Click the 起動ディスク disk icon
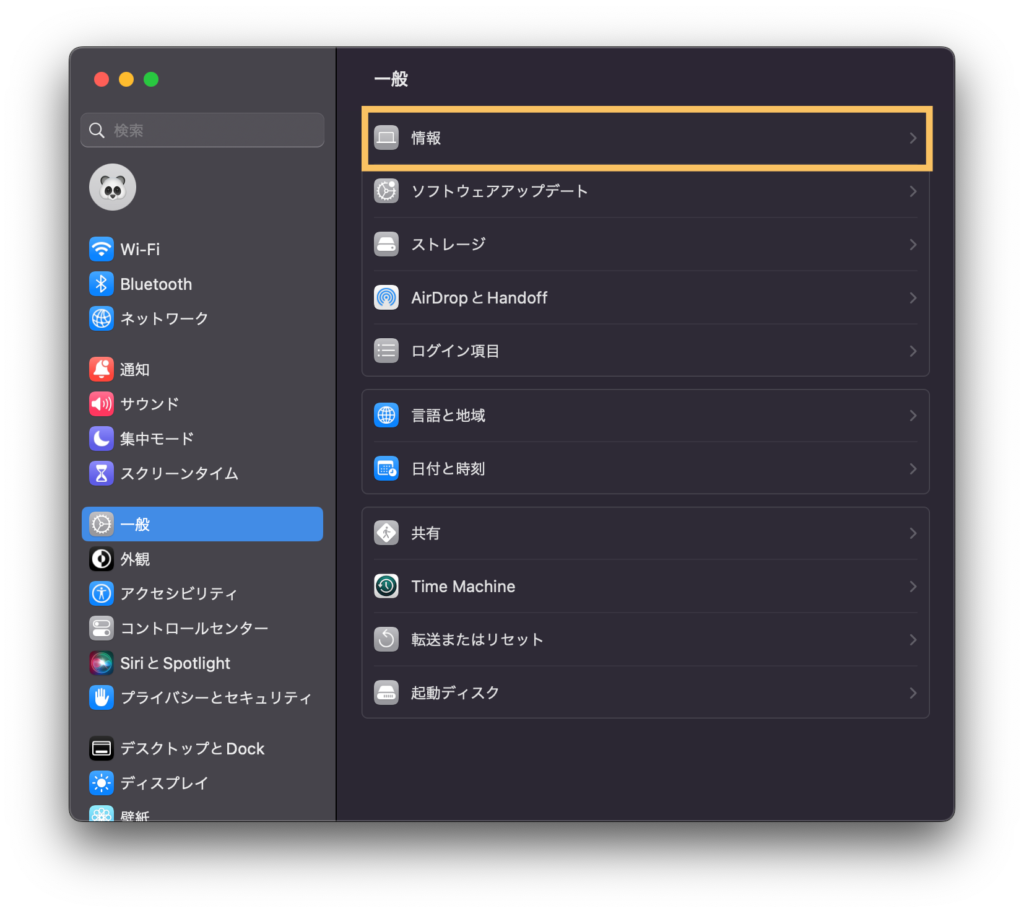Screen dimensions: 1024x913 (x=386, y=692)
